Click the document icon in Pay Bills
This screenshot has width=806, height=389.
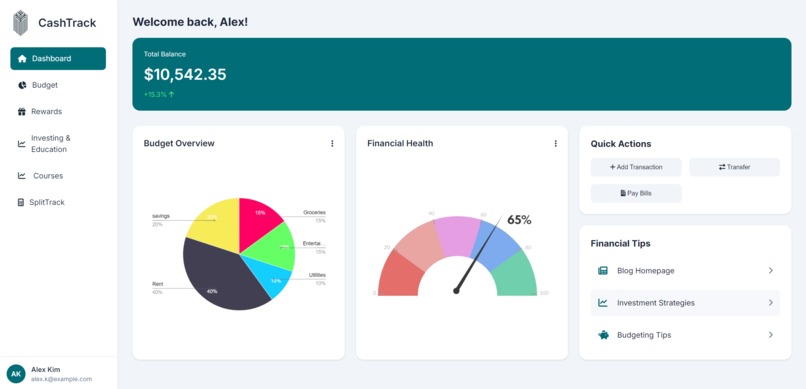click(x=624, y=194)
